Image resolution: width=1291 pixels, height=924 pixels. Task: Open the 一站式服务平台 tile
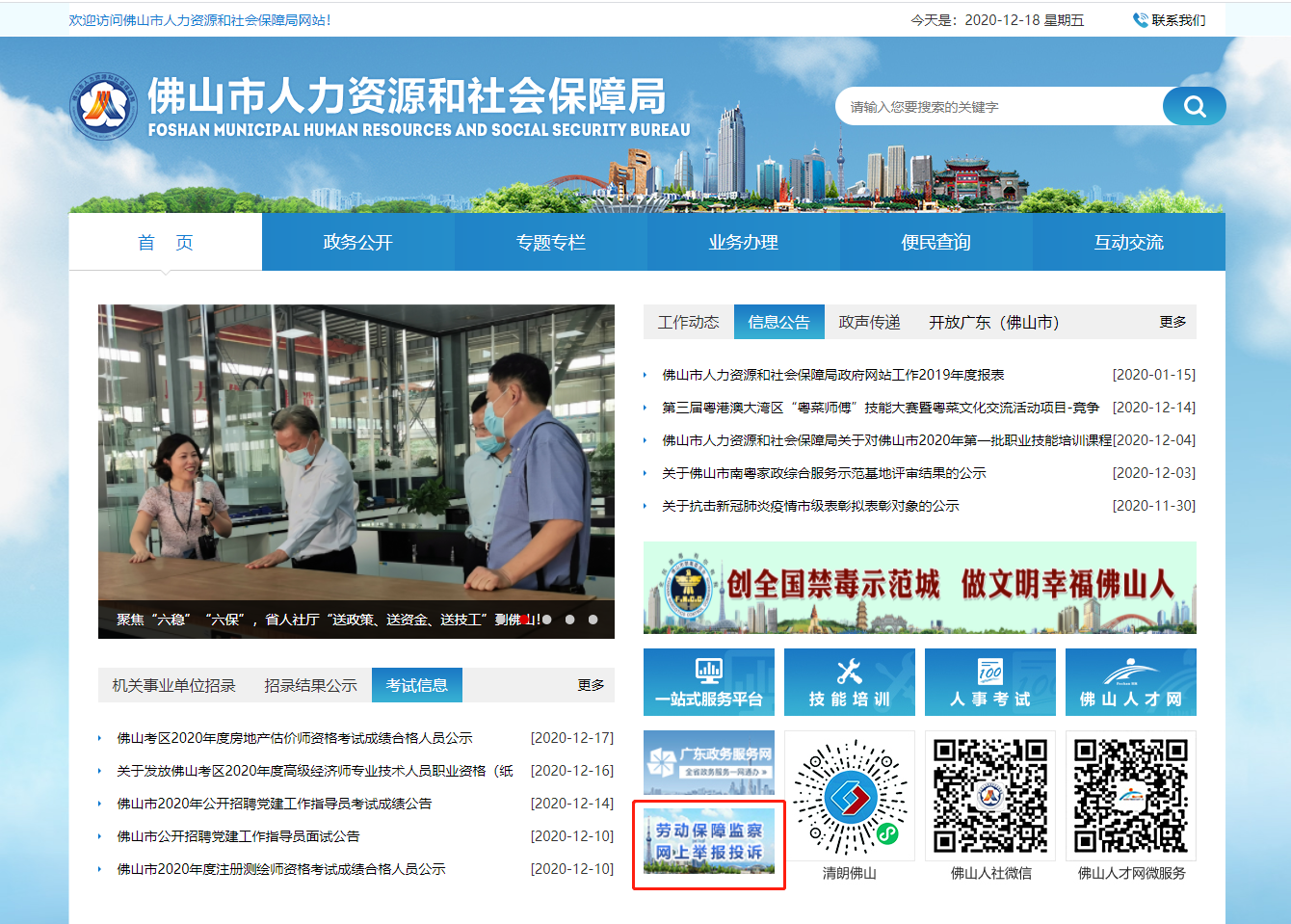click(708, 682)
